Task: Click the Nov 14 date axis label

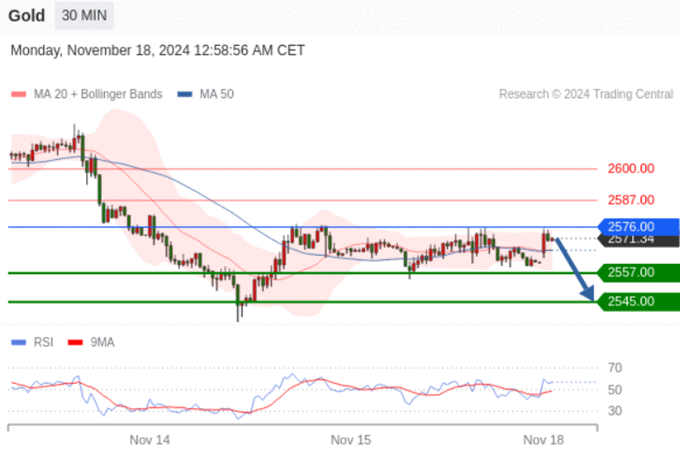Action: click(150, 440)
